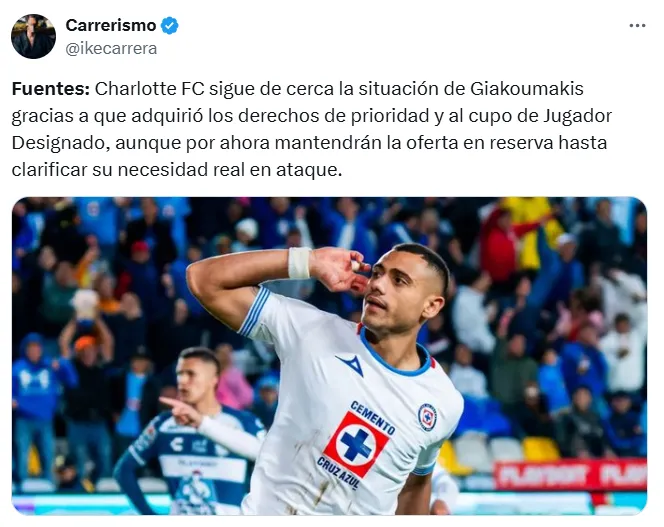Open the @ikecarrera handle link

(111, 49)
